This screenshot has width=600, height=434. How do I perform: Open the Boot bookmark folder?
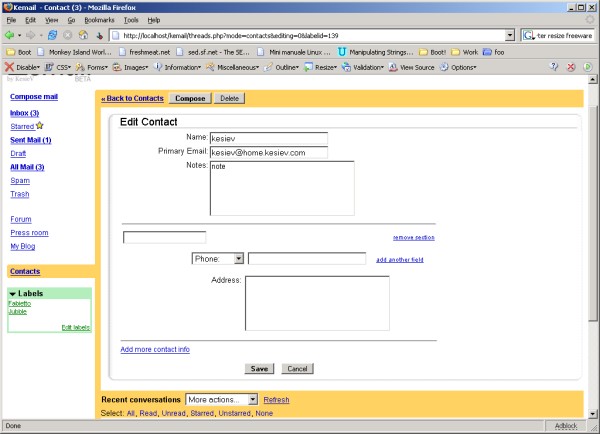[x=19, y=52]
